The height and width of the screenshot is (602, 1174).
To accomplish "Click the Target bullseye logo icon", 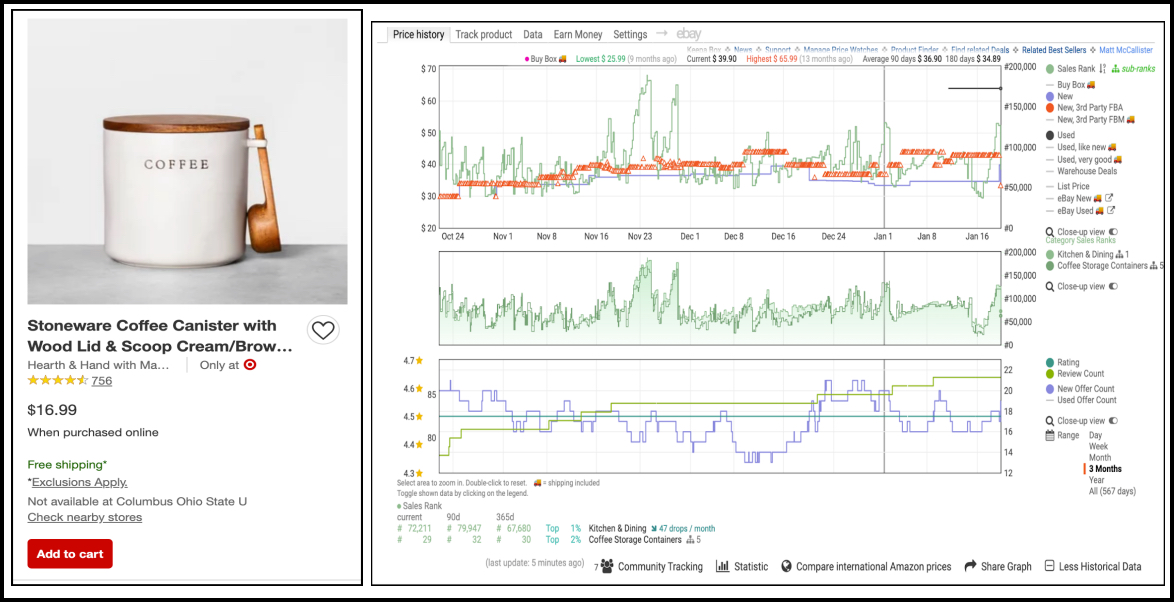I will pos(250,365).
